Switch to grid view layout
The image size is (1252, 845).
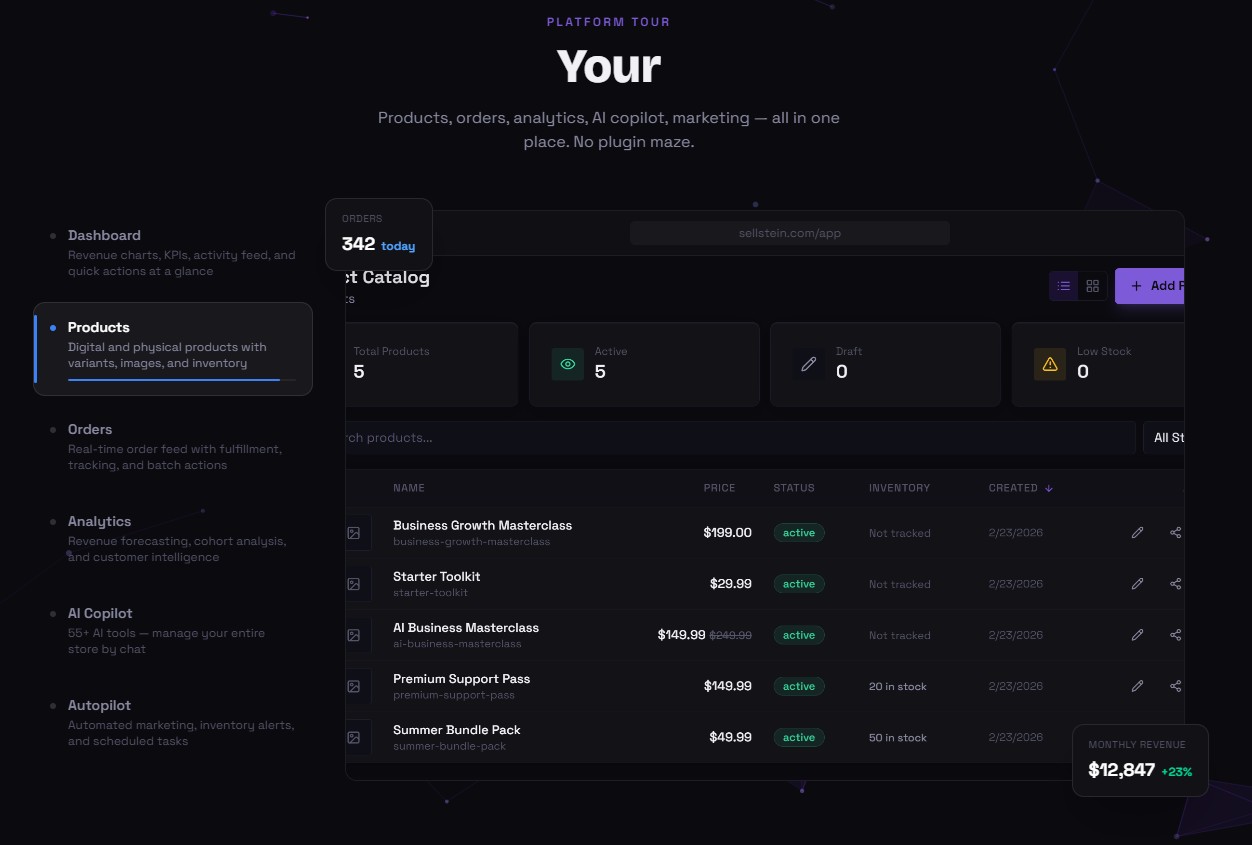point(1092,286)
